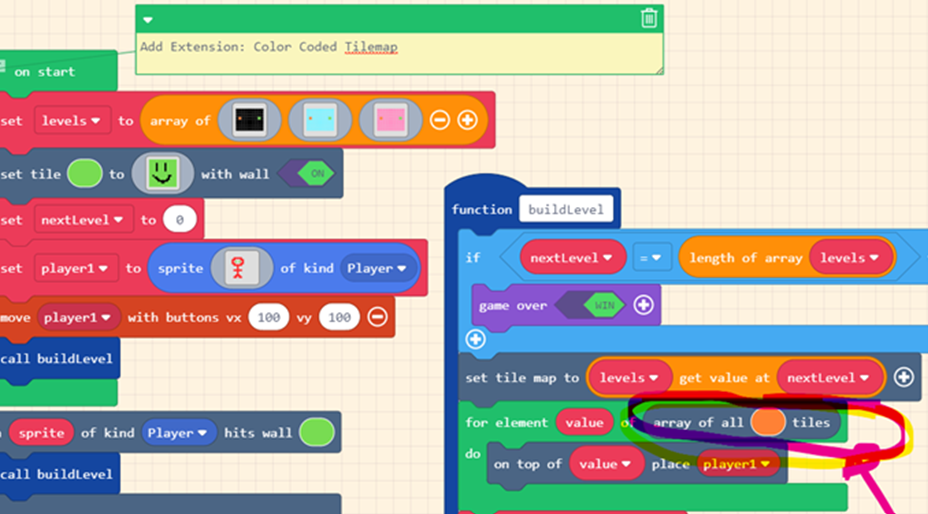Pick the green wall color in hits wall block
Screen dimensions: 928x514
tap(317, 433)
